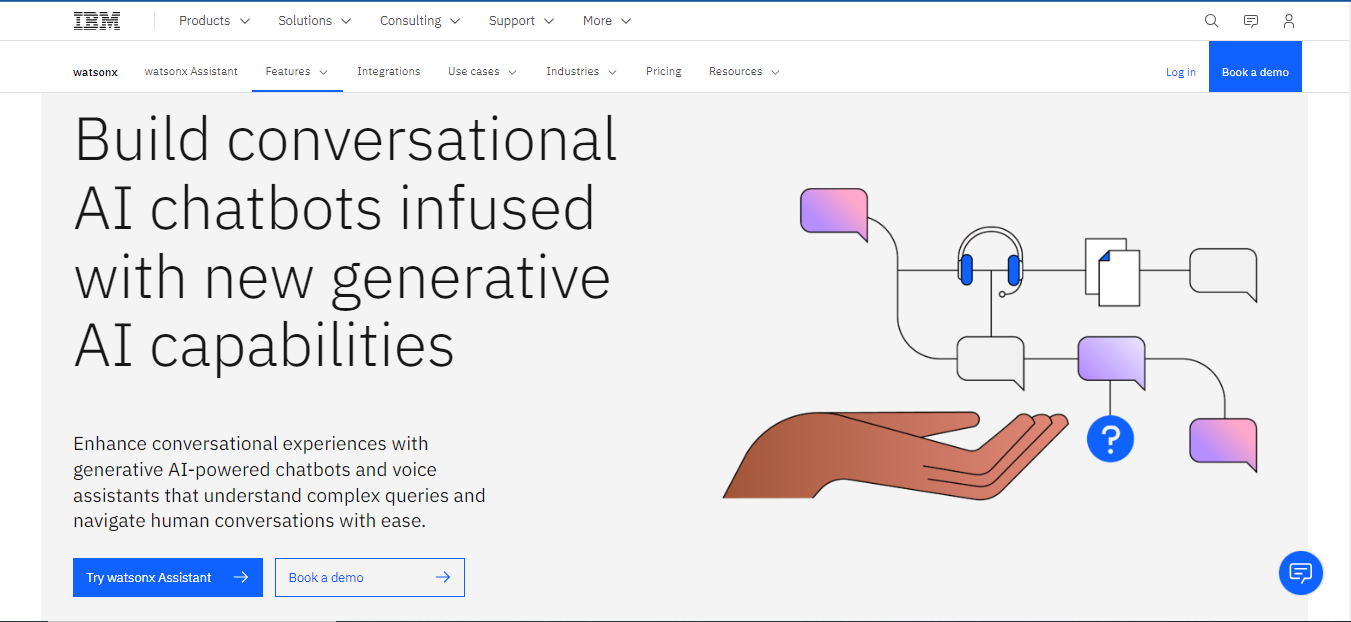The width and height of the screenshot is (1351, 622).
Task: Select the watsonx Assistant nav item
Action: pyautogui.click(x=191, y=71)
